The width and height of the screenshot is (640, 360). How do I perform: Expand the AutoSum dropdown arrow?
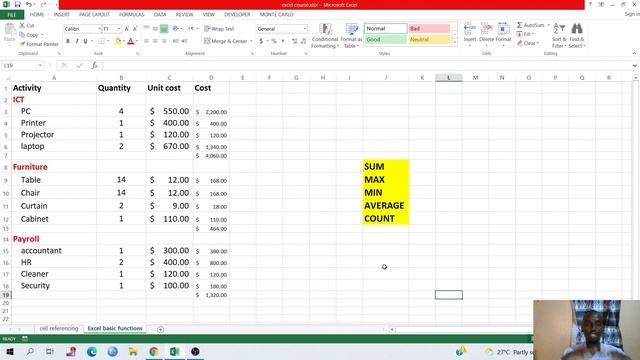(548, 25)
